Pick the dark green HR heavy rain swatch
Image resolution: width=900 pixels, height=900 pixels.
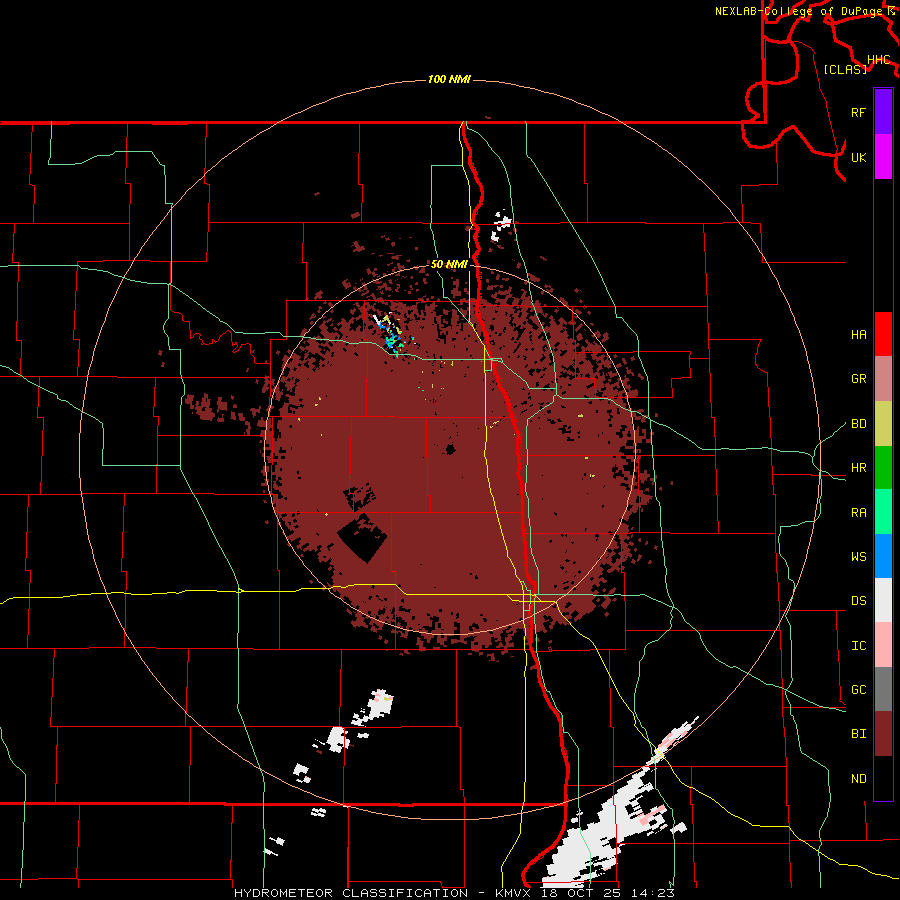click(883, 467)
